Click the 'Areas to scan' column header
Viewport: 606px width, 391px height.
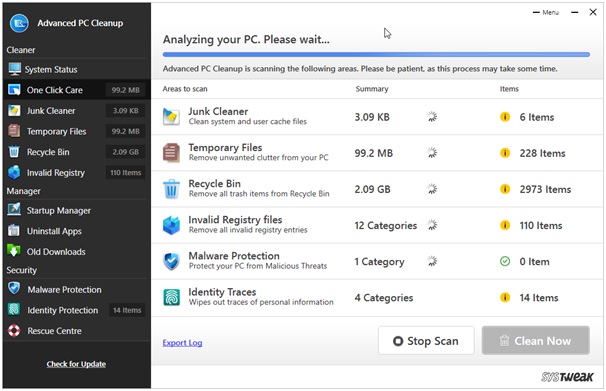tap(185, 89)
